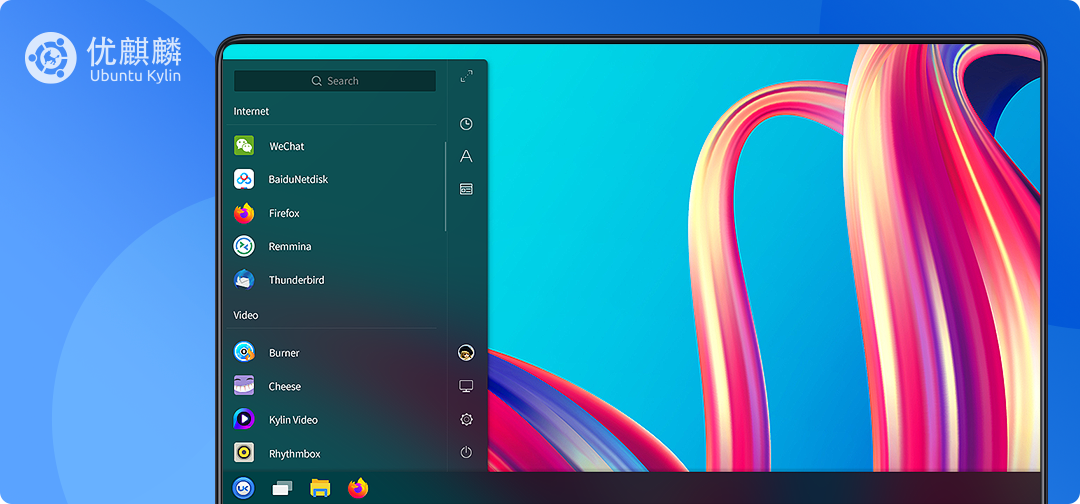1080x504 pixels.
Task: Open the file manager from the taskbar
Action: 320,488
